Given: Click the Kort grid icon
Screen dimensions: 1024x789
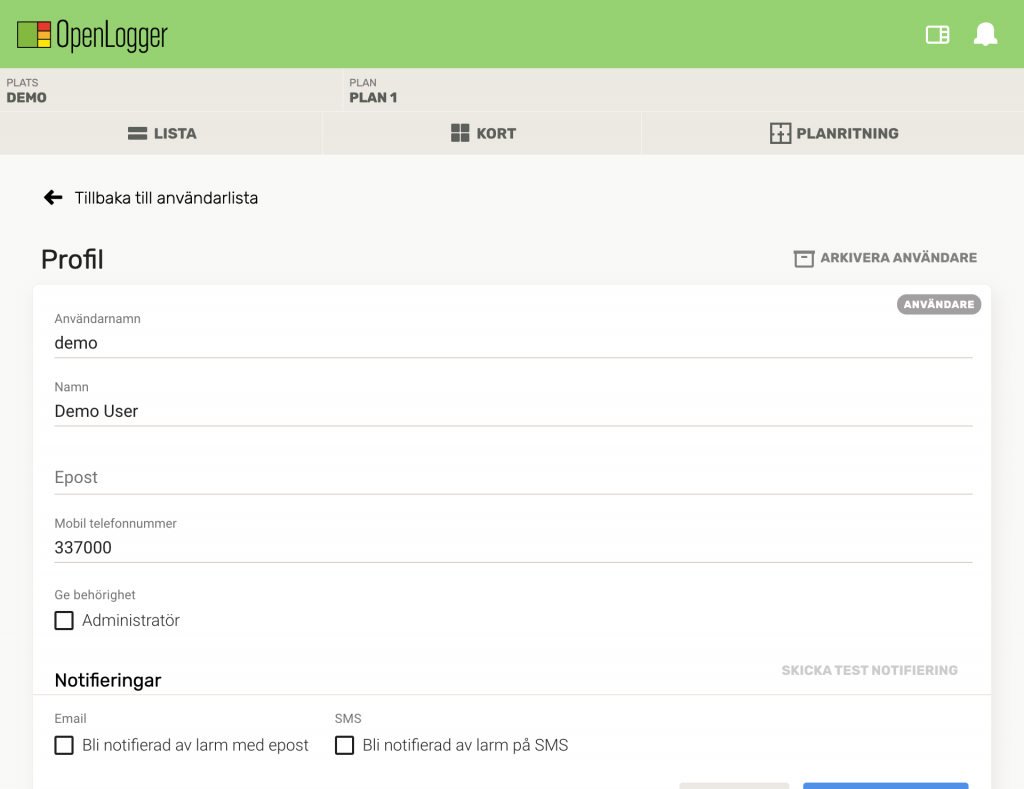Looking at the screenshot, I should tap(460, 133).
